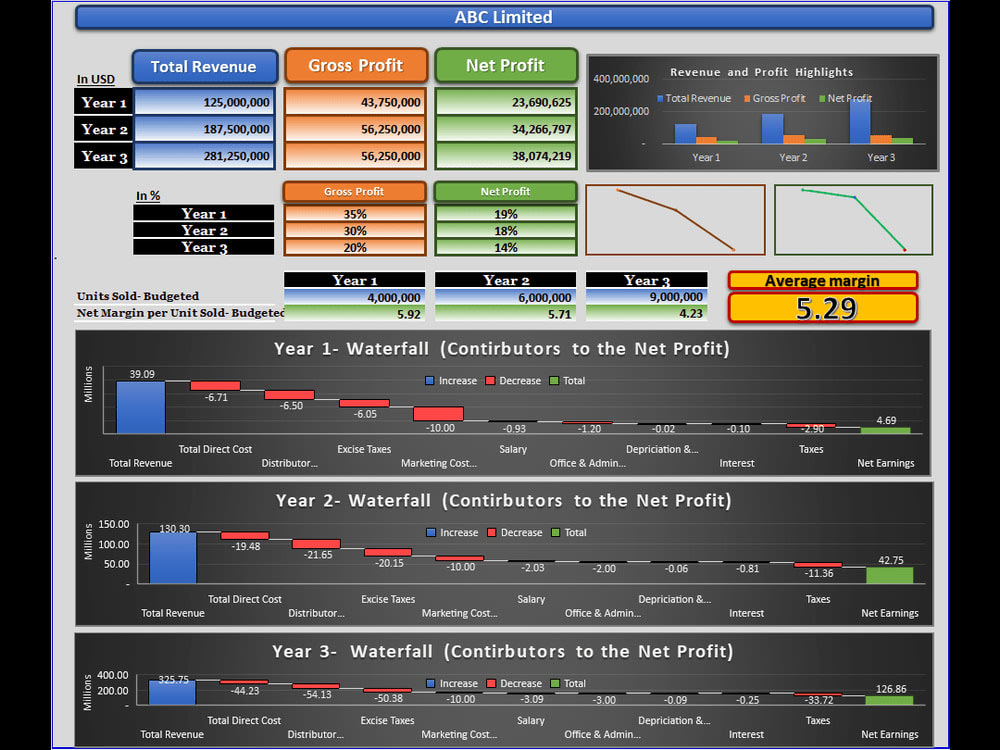
Task: Toggle the Decrease series in Year 3 waterfall legend
Action: click(x=490, y=683)
